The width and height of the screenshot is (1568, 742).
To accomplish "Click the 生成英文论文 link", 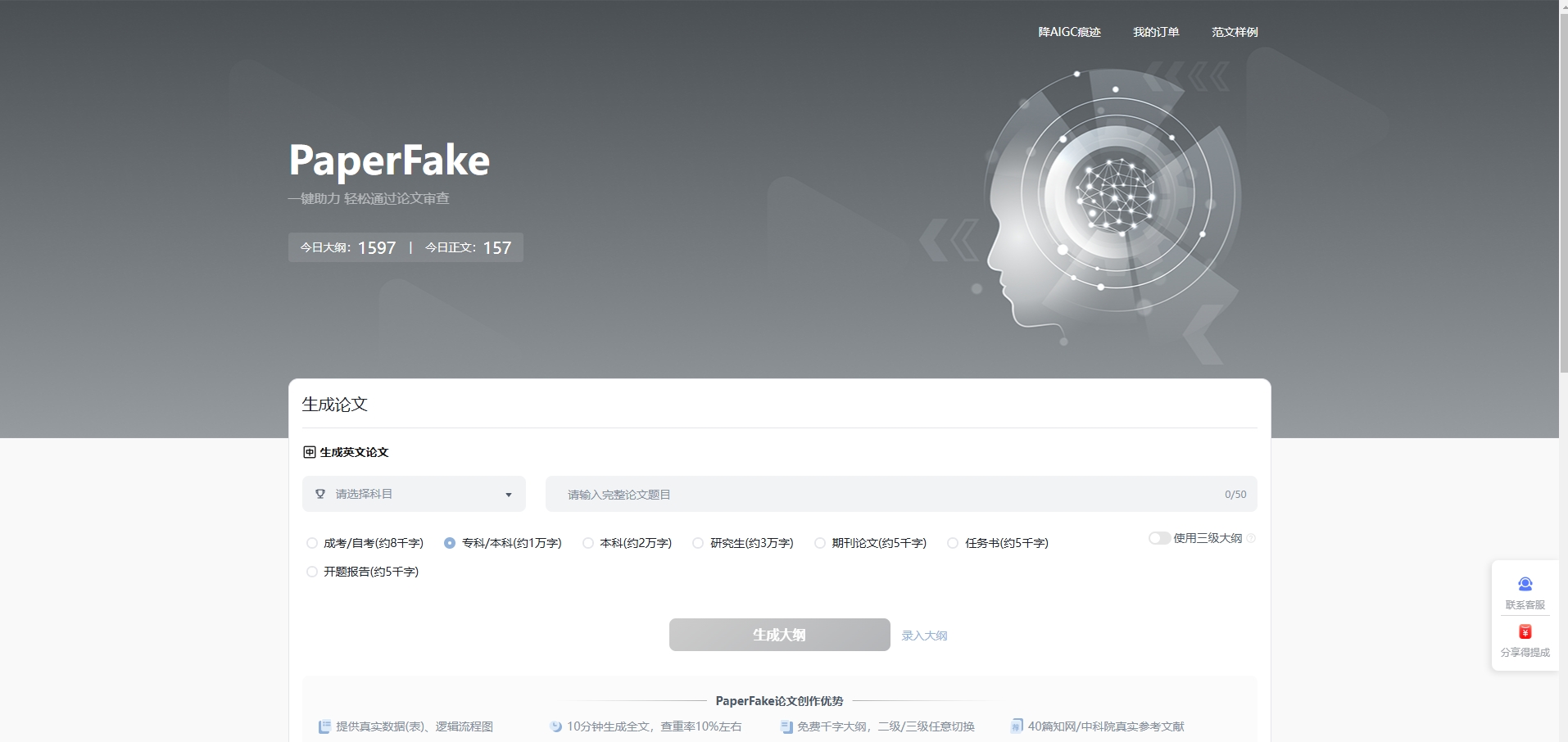I will pos(354,452).
